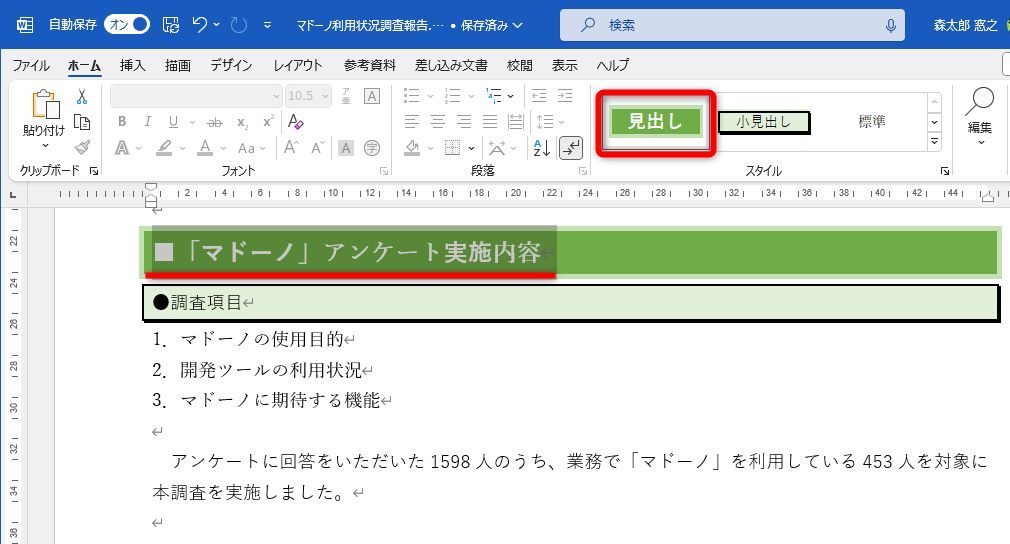Image resolution: width=1010 pixels, height=544 pixels.
Task: Click the Undo arrow icon
Action: click(200, 24)
